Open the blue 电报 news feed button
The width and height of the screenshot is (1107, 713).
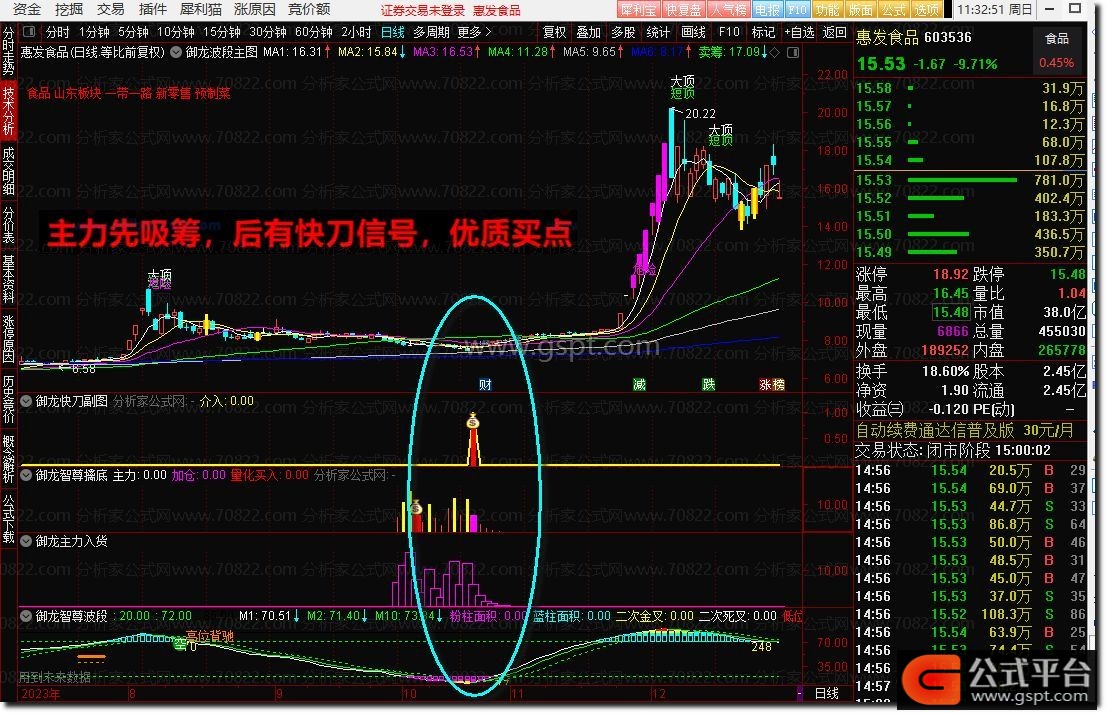click(x=767, y=10)
